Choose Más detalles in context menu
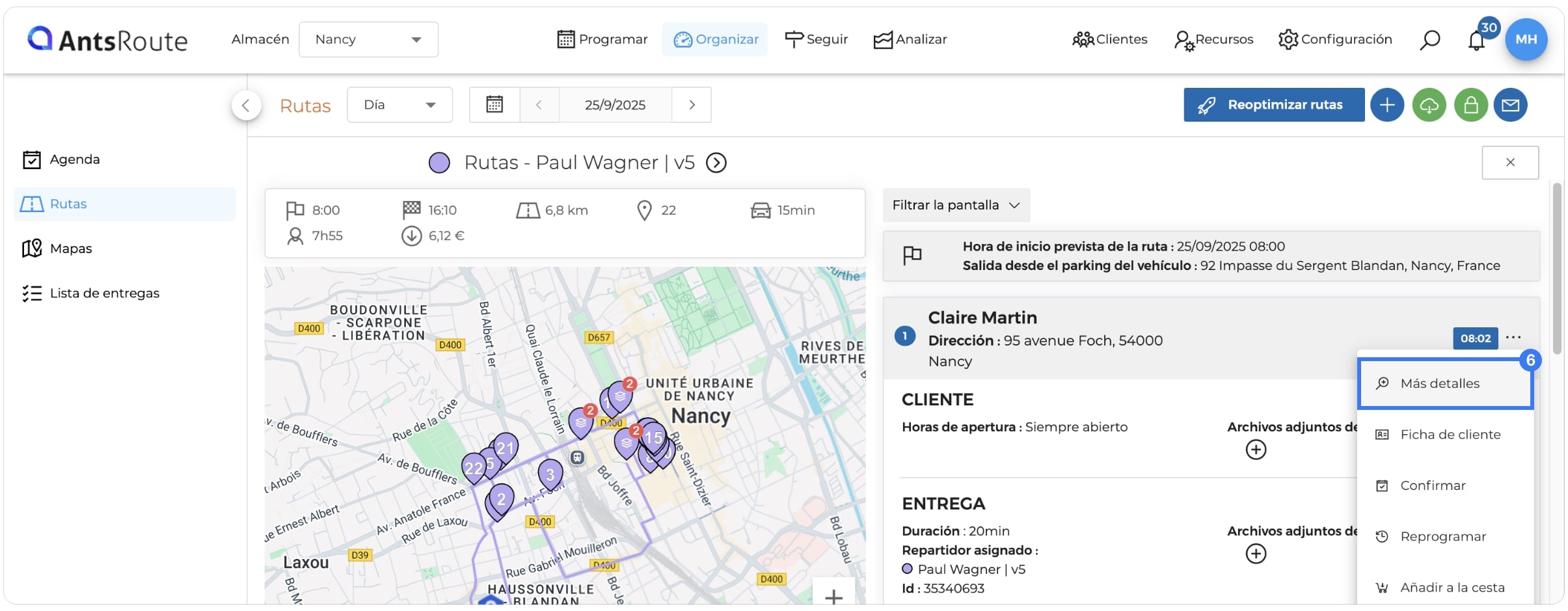The height and width of the screenshot is (611, 1568). pos(1446,383)
